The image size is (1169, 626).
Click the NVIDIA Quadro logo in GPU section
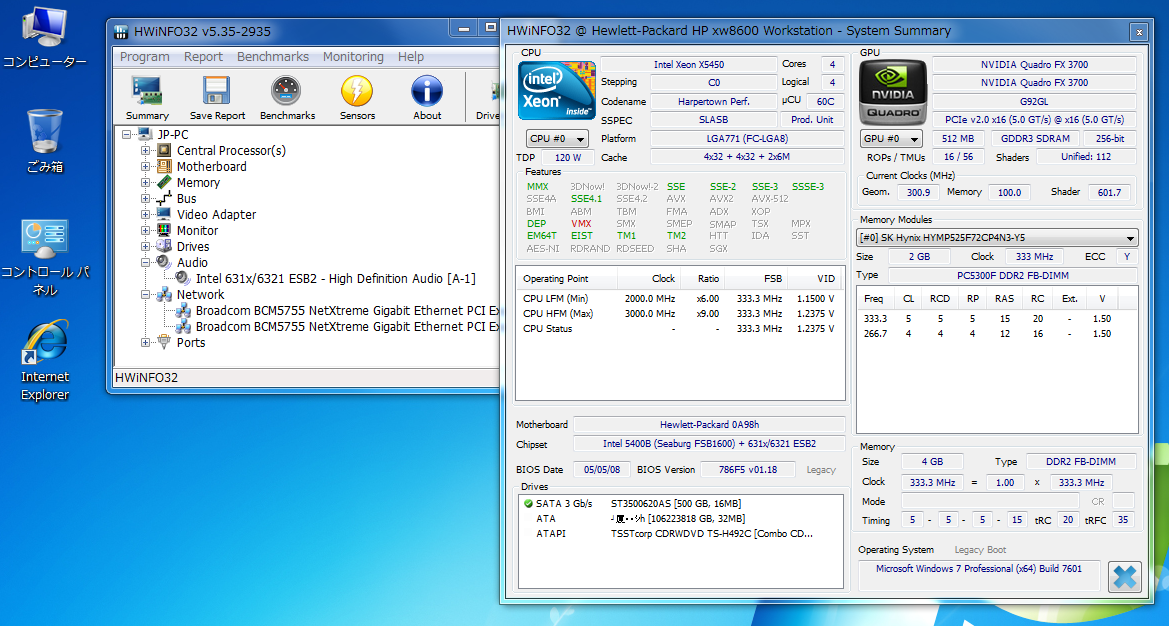892,90
